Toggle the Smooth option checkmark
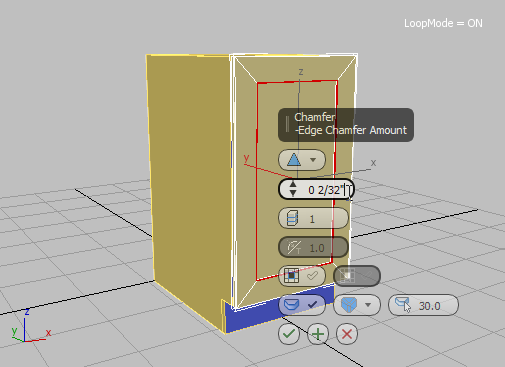This screenshot has height=367, width=505. click(x=312, y=304)
